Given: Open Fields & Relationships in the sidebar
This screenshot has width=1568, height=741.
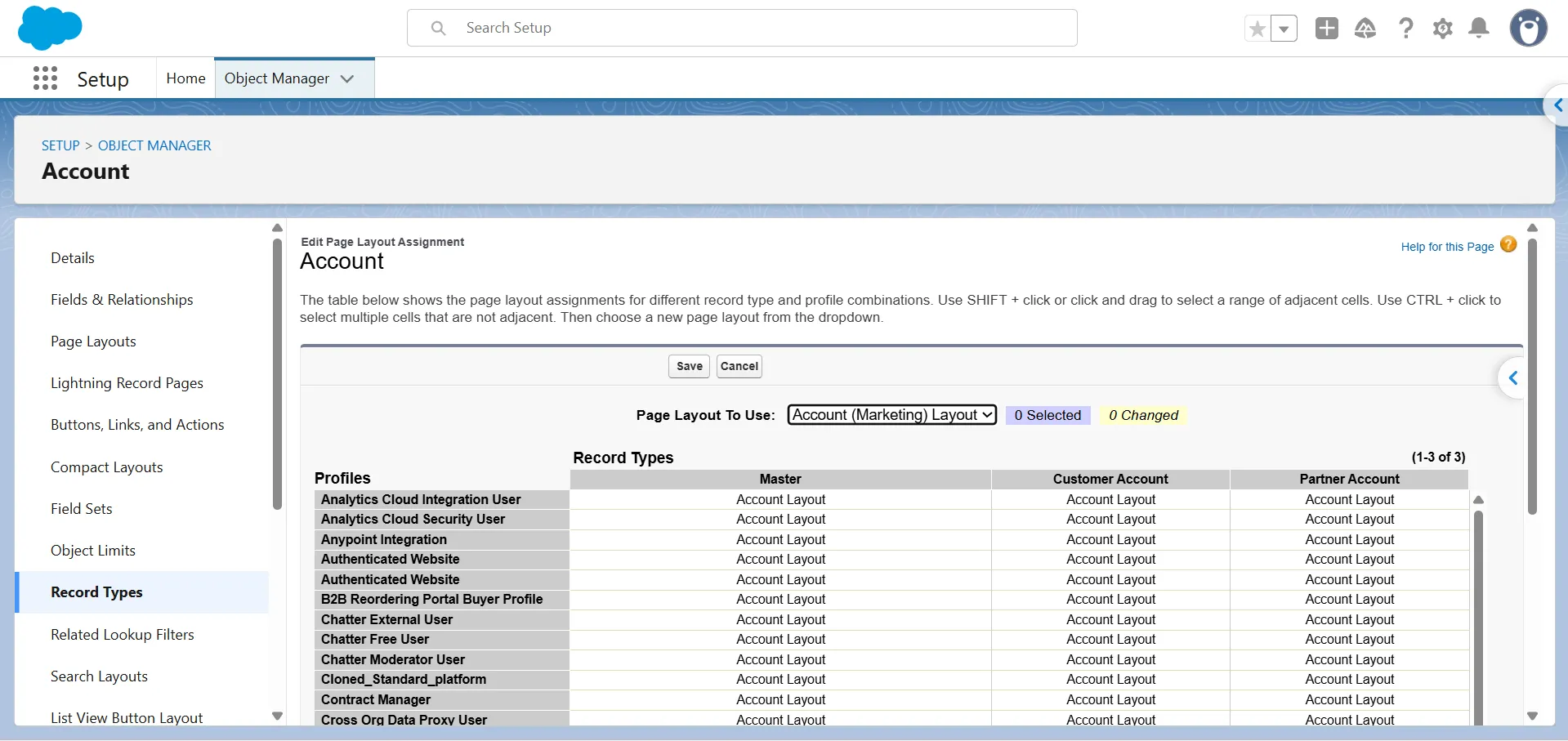Looking at the screenshot, I should [122, 299].
